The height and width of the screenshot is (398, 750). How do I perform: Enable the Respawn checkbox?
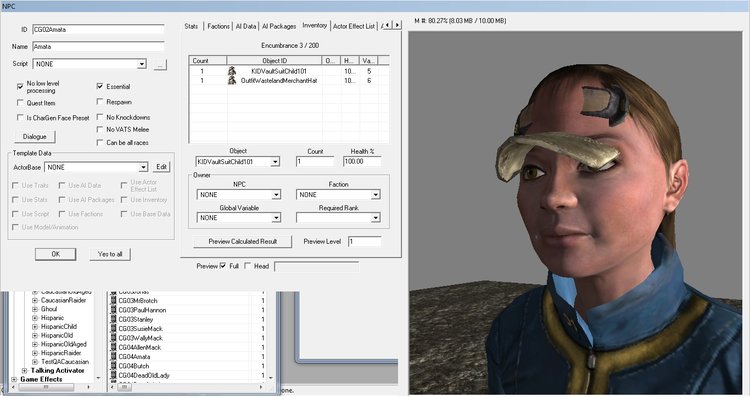(x=100, y=101)
